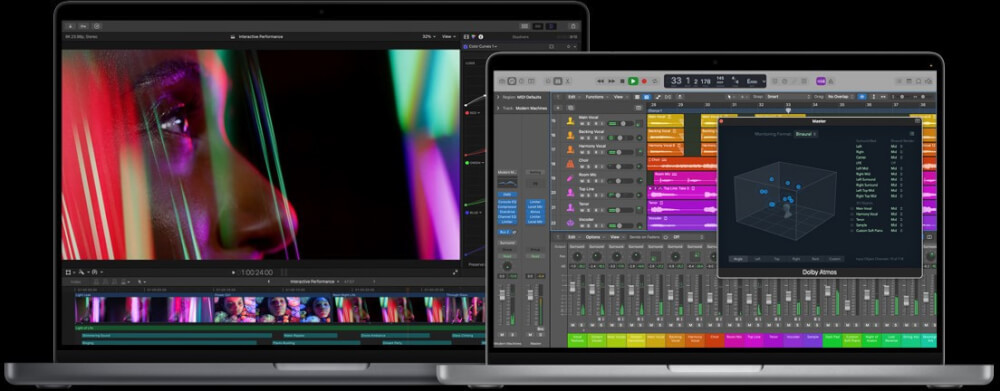
Task: Open the Edit menu in Logic's tracks area
Action: 573,97
